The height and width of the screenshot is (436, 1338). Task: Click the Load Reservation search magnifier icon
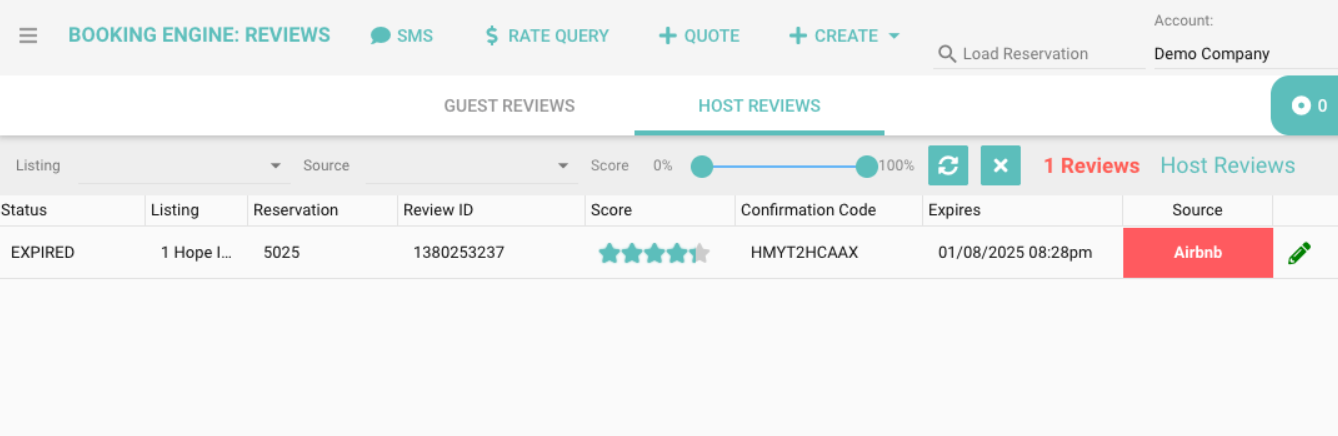point(946,54)
